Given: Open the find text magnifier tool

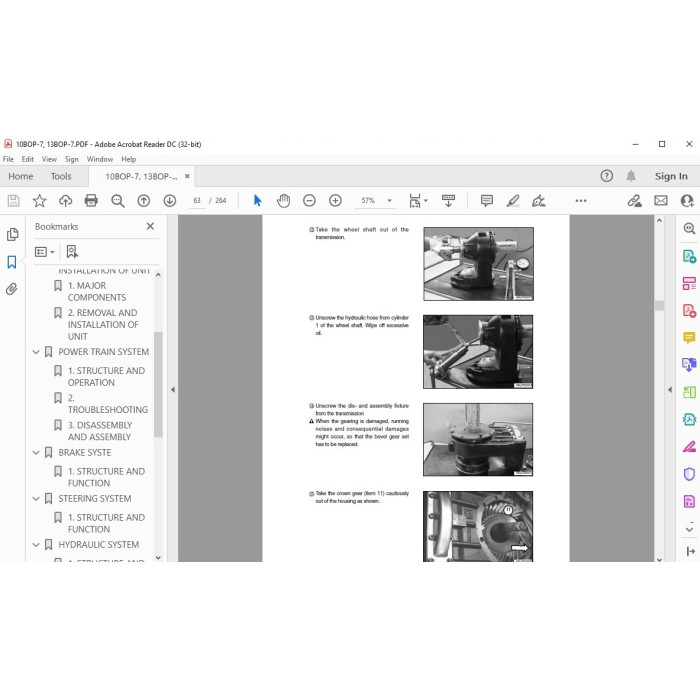Looking at the screenshot, I should [117, 201].
